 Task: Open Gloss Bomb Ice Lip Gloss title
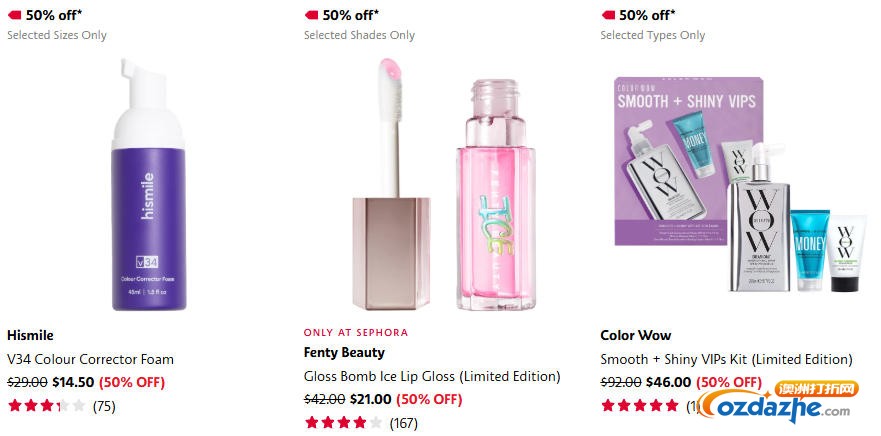(x=432, y=377)
